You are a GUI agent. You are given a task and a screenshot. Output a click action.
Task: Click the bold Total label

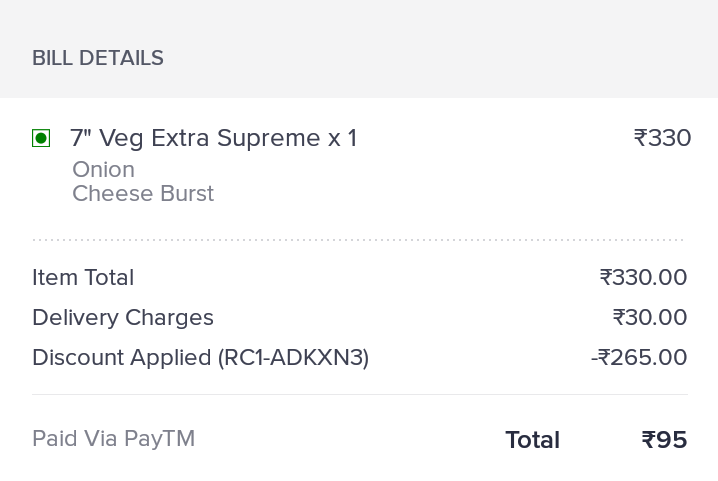tap(532, 440)
